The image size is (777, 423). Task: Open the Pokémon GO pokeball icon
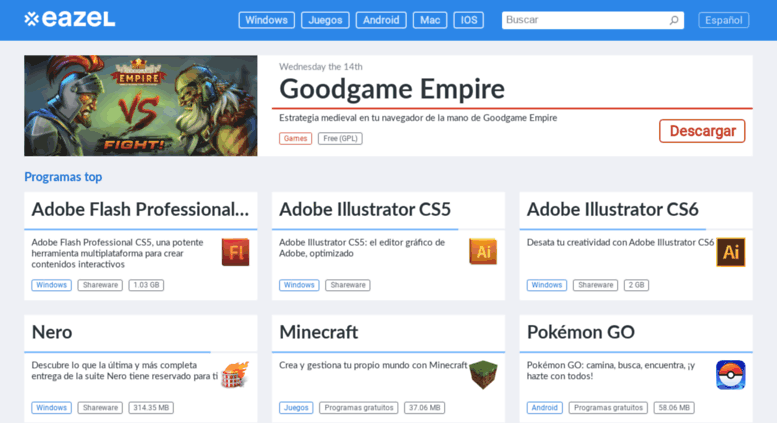point(730,375)
